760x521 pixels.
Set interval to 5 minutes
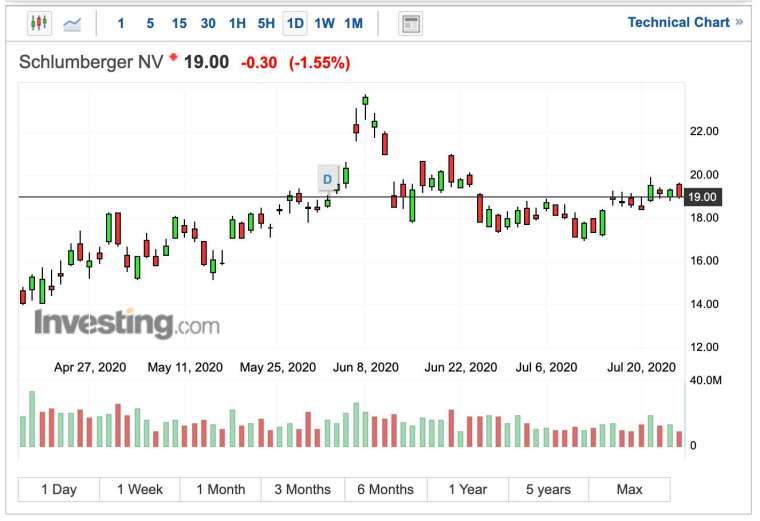click(150, 23)
